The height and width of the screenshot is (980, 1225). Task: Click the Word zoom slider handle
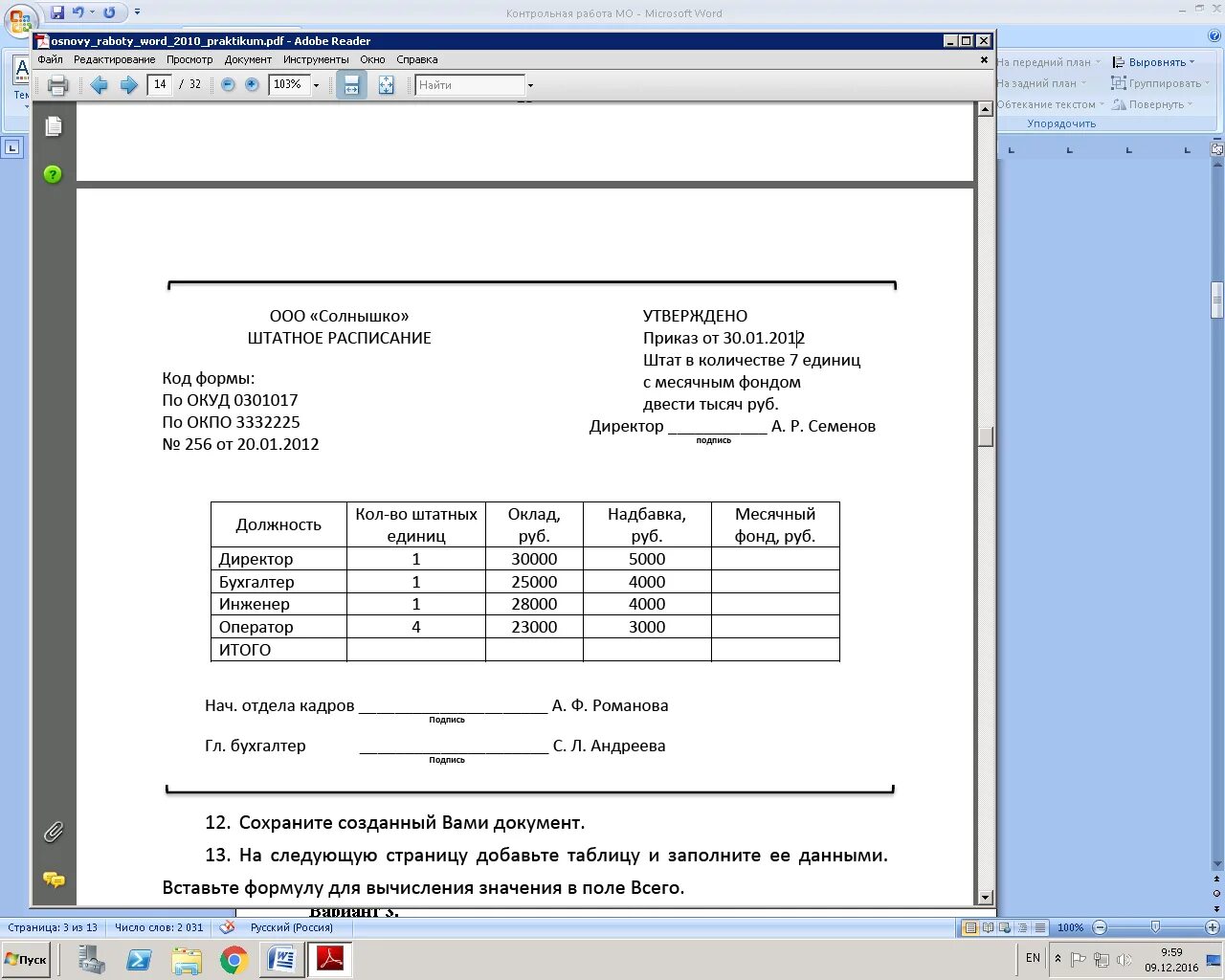click(x=1155, y=927)
